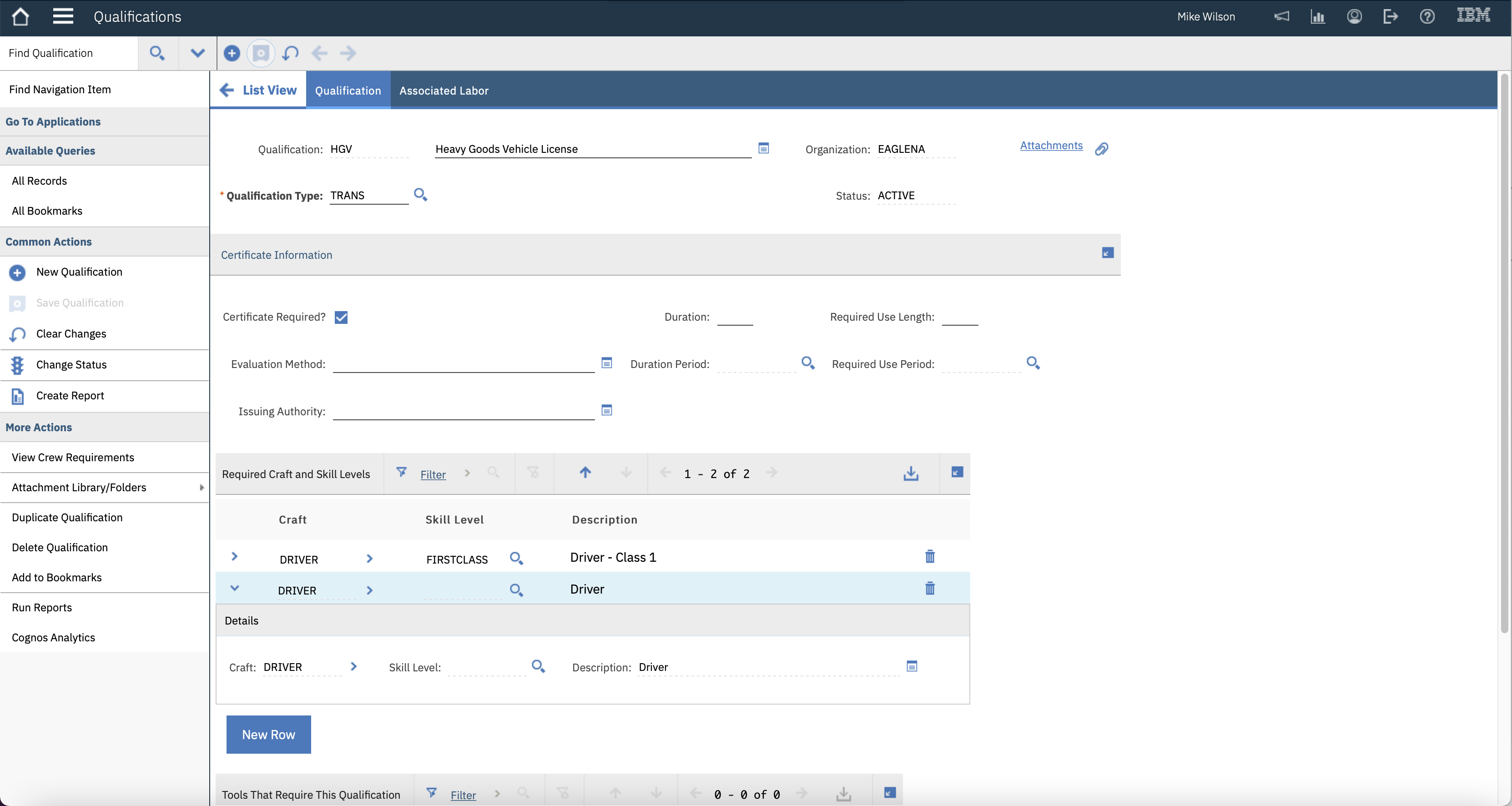Open the help question mark icon

point(1427,16)
